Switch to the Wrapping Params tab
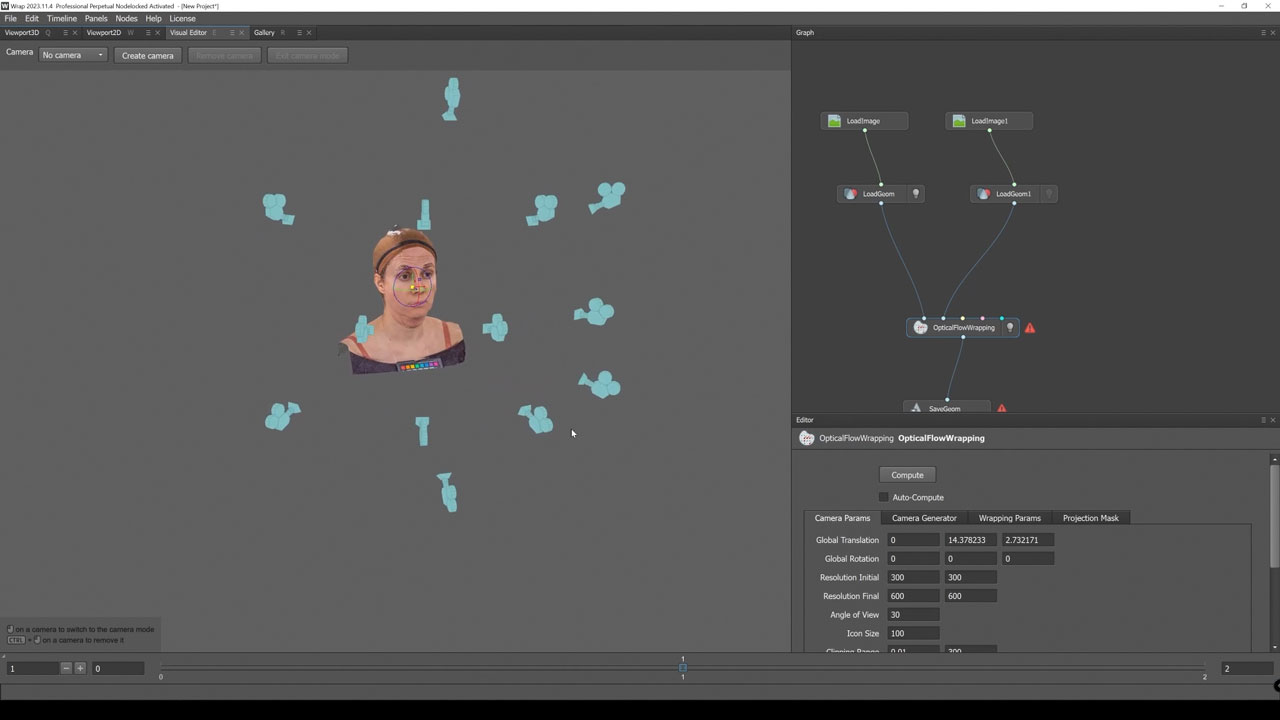 1009,518
